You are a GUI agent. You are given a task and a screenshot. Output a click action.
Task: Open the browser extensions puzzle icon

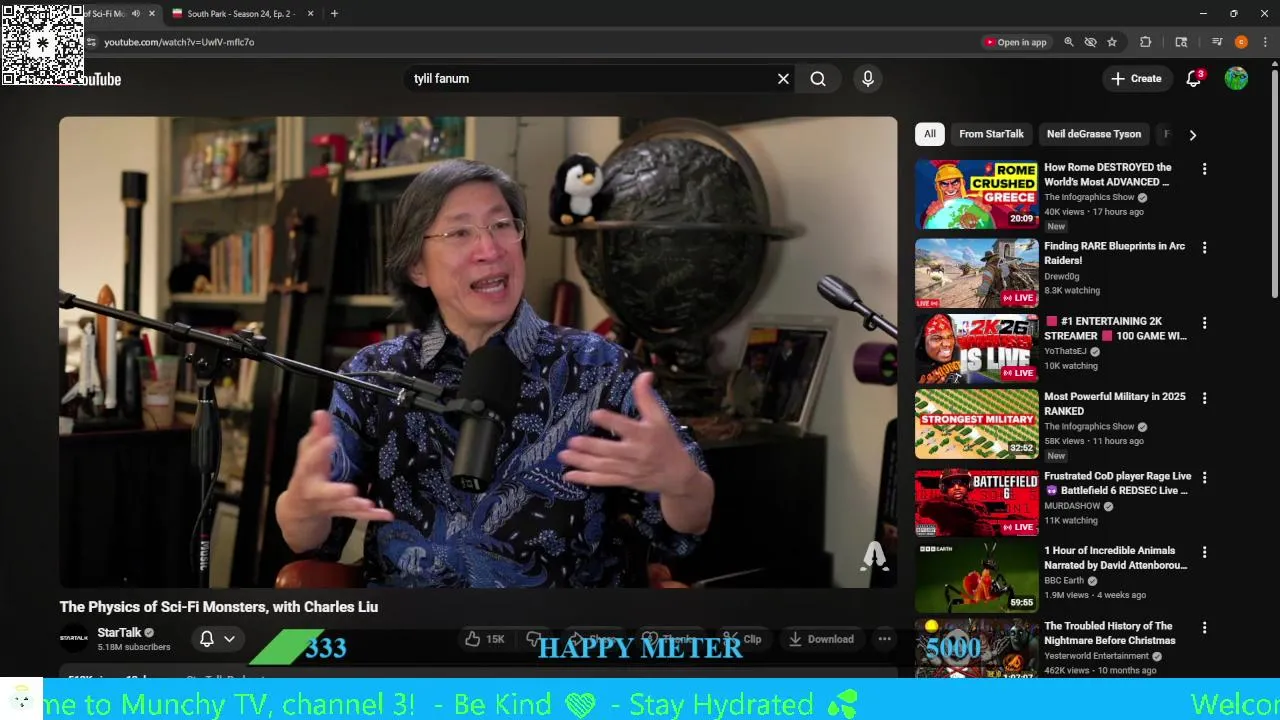point(1146,42)
